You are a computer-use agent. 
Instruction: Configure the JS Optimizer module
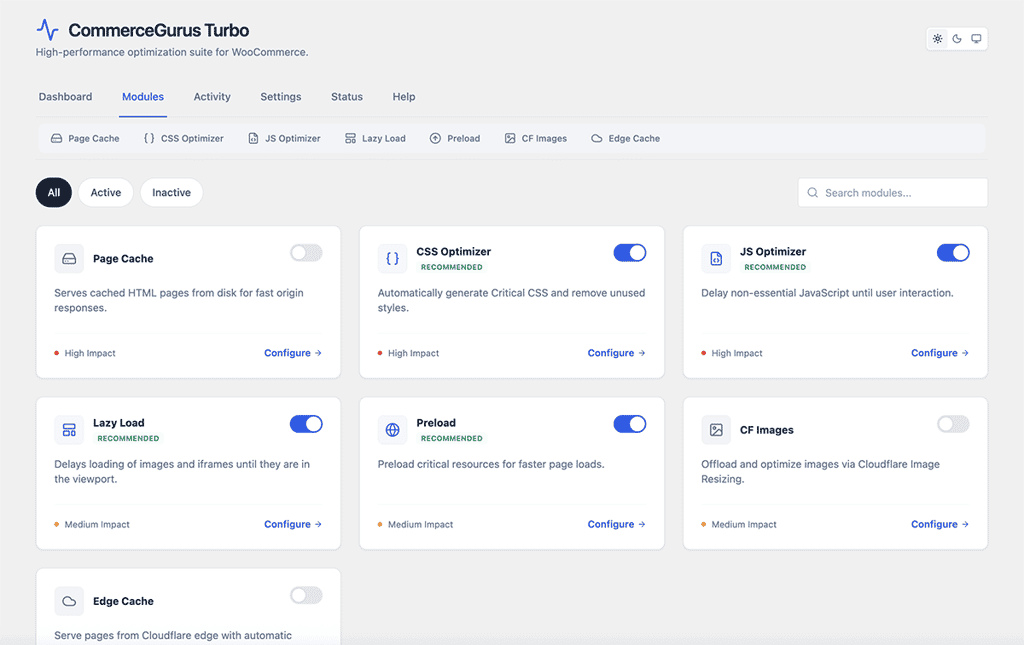[x=940, y=353]
